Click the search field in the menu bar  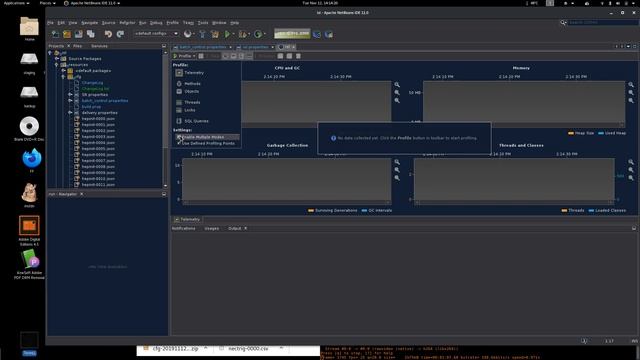[603, 22]
